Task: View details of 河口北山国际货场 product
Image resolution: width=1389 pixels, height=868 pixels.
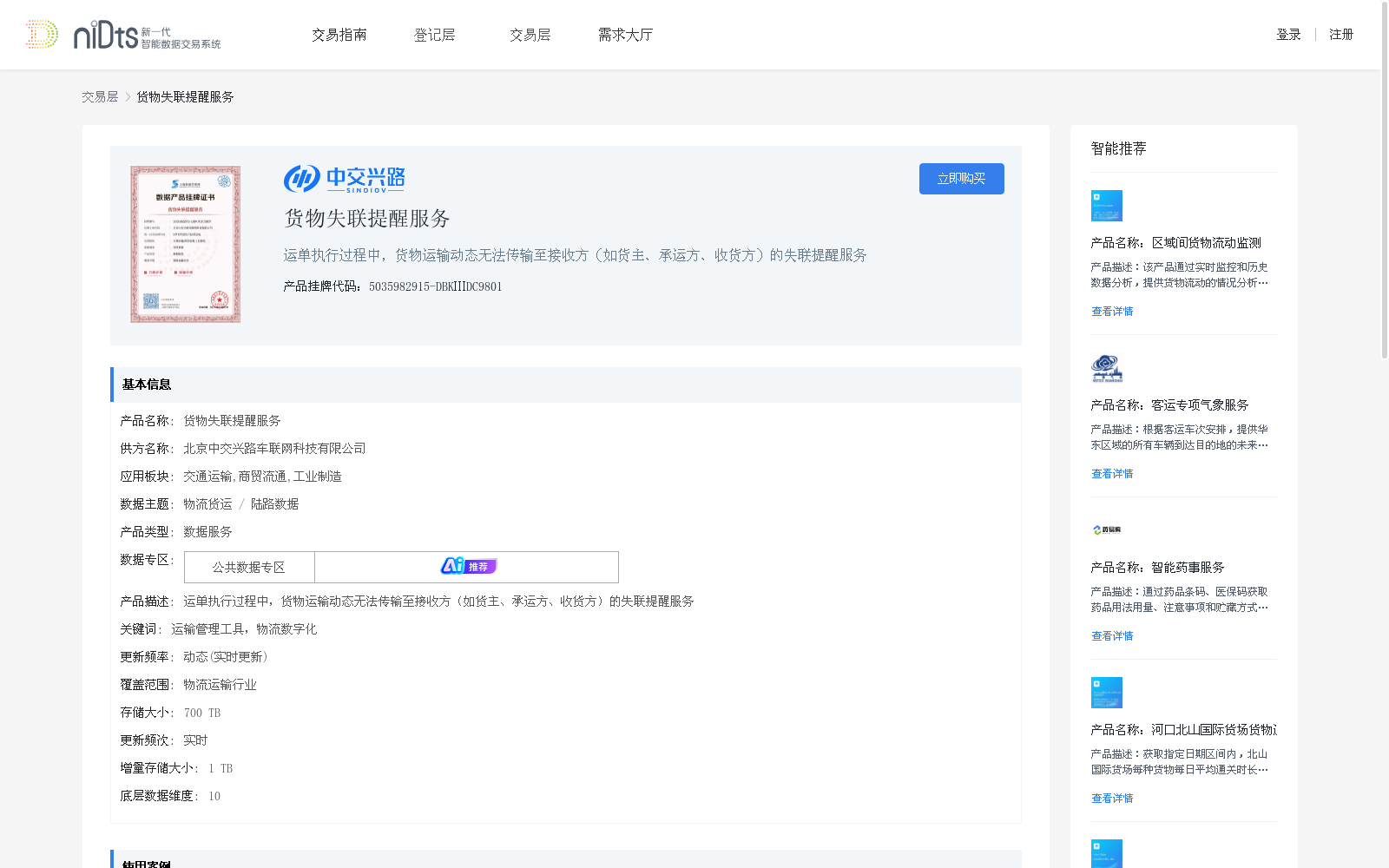Action: click(x=1112, y=799)
